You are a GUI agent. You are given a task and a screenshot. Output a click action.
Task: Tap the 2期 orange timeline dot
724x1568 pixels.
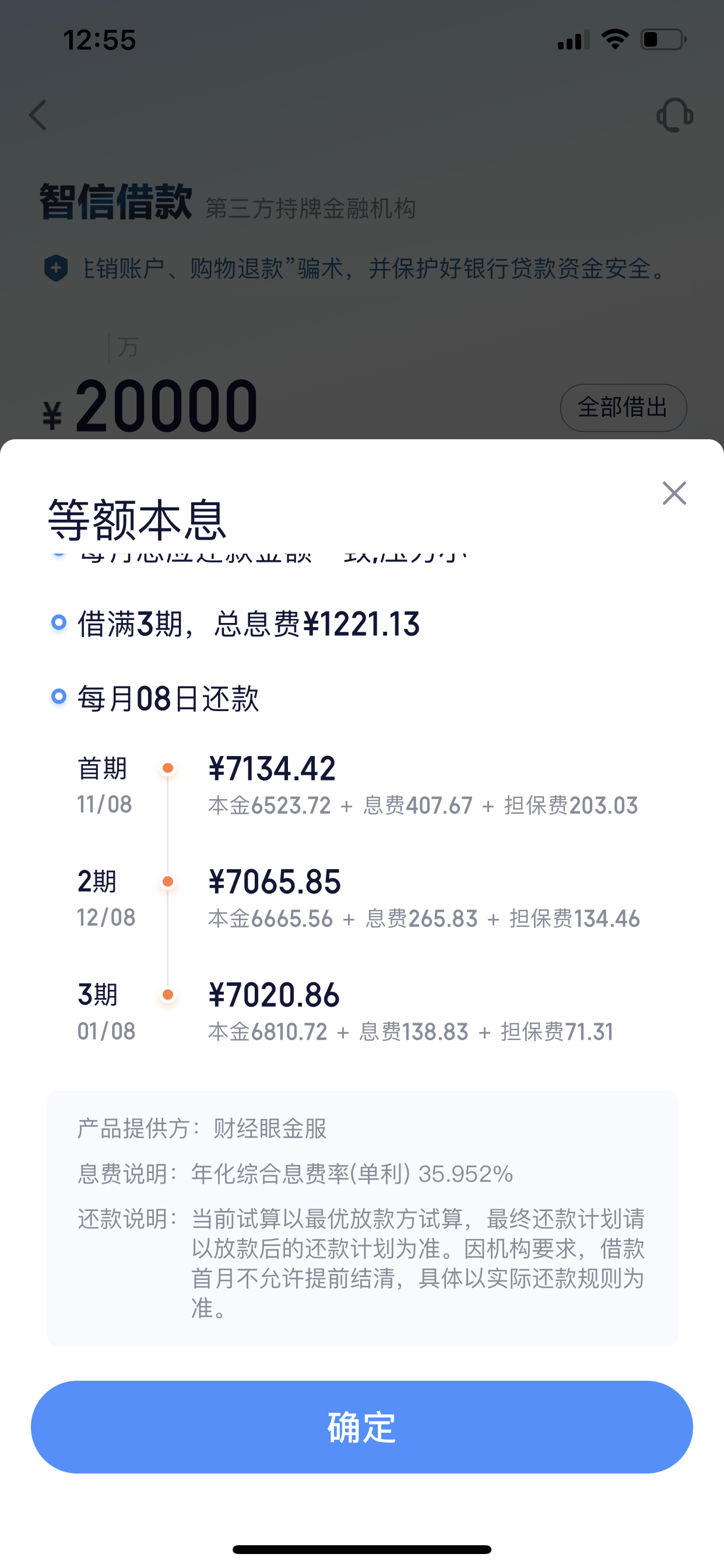pos(168,881)
